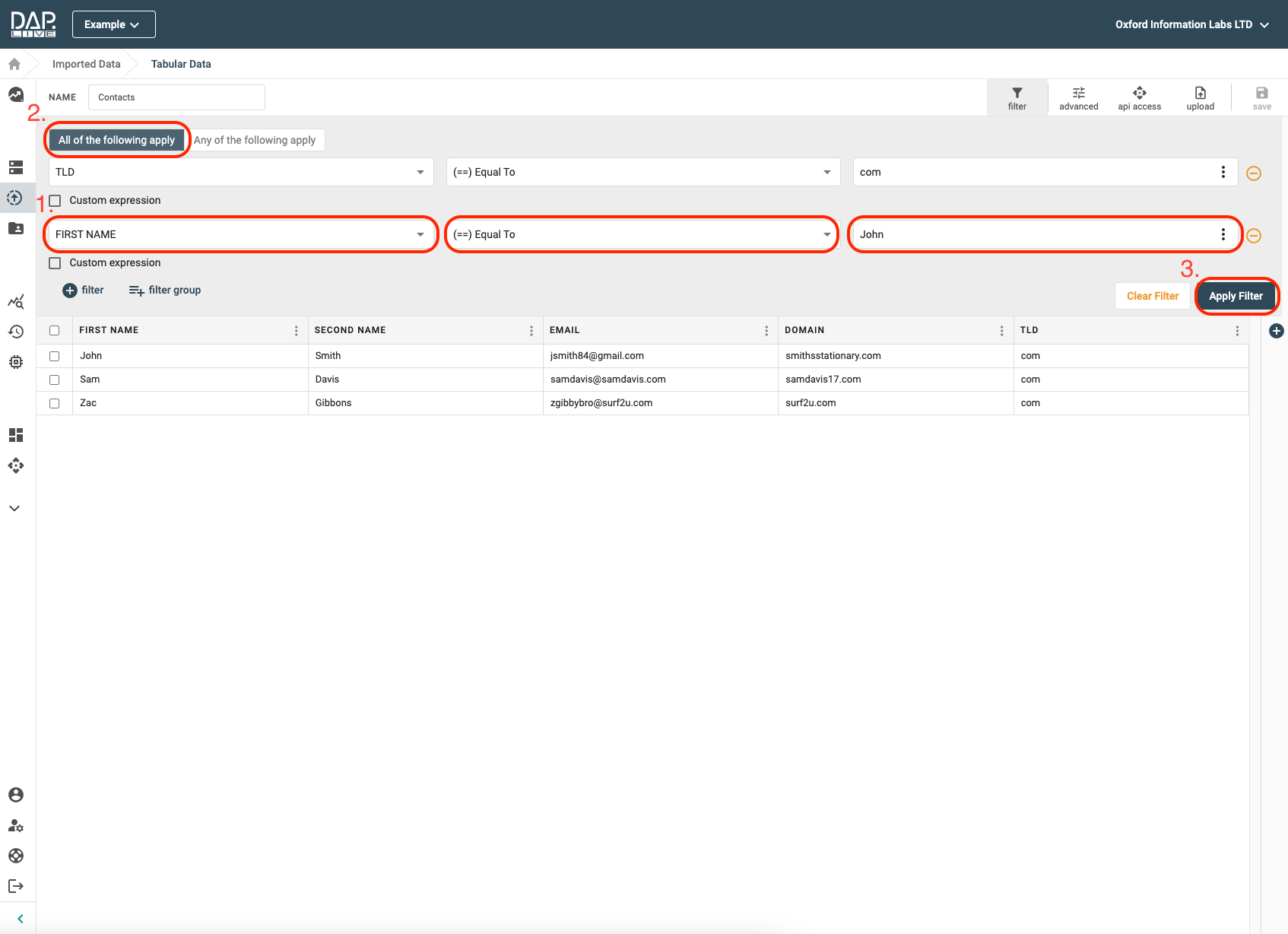
Task: Open Oxford Information Labs LTD account menu
Action: [1191, 24]
